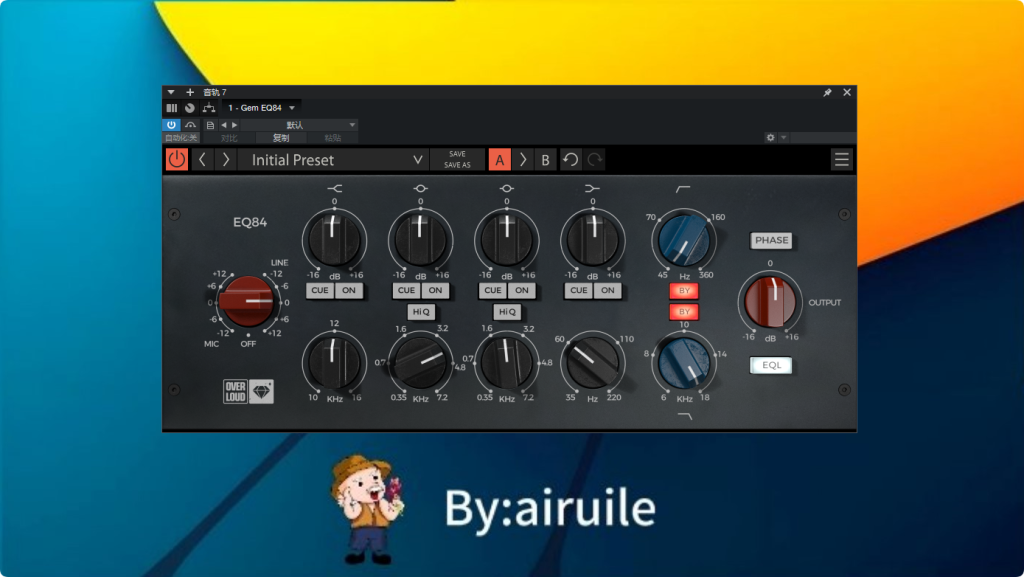Toggle the red plugin power button
The width and height of the screenshot is (1024, 577).
(176, 159)
